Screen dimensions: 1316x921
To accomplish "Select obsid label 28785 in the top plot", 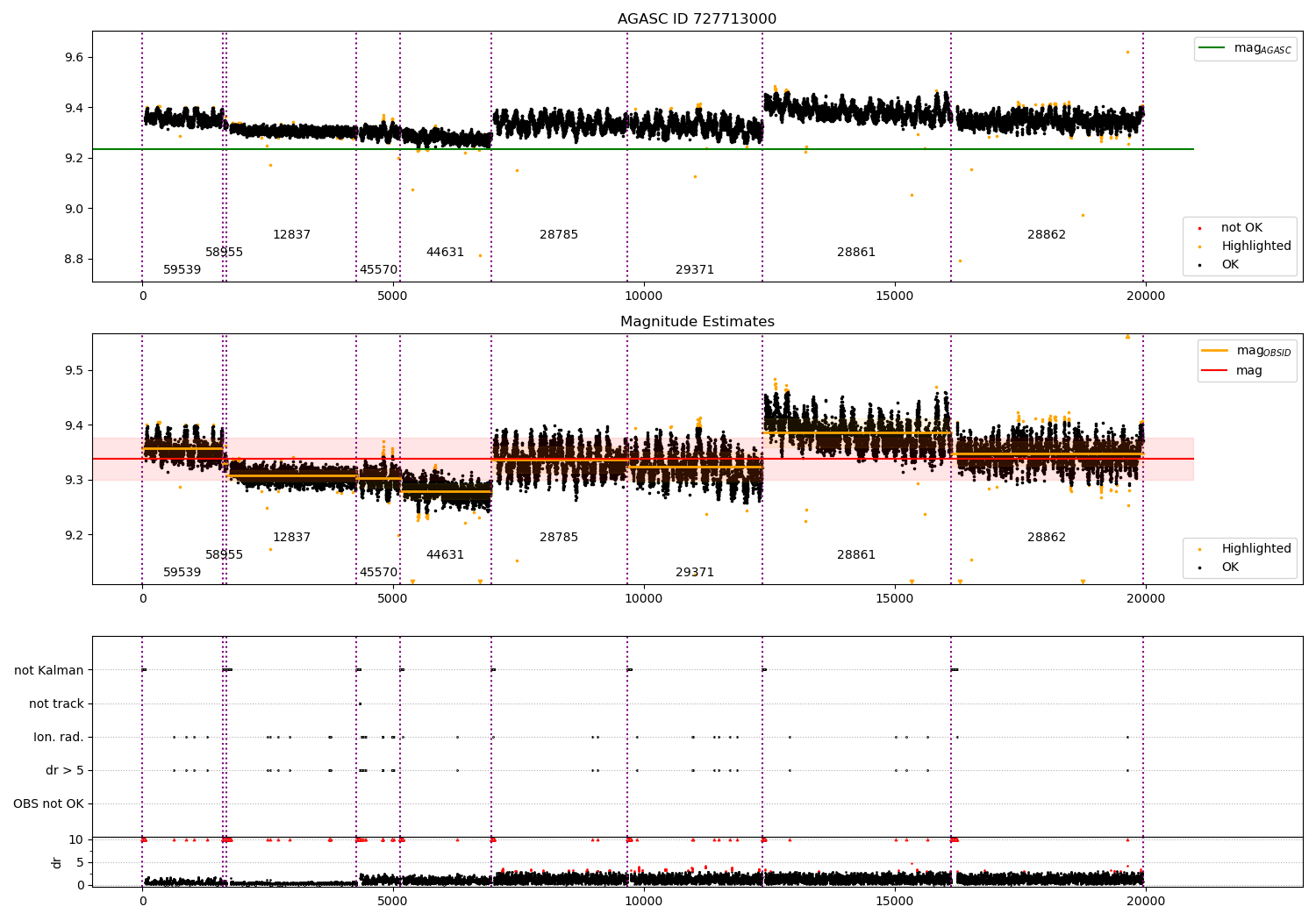I will (x=559, y=235).
